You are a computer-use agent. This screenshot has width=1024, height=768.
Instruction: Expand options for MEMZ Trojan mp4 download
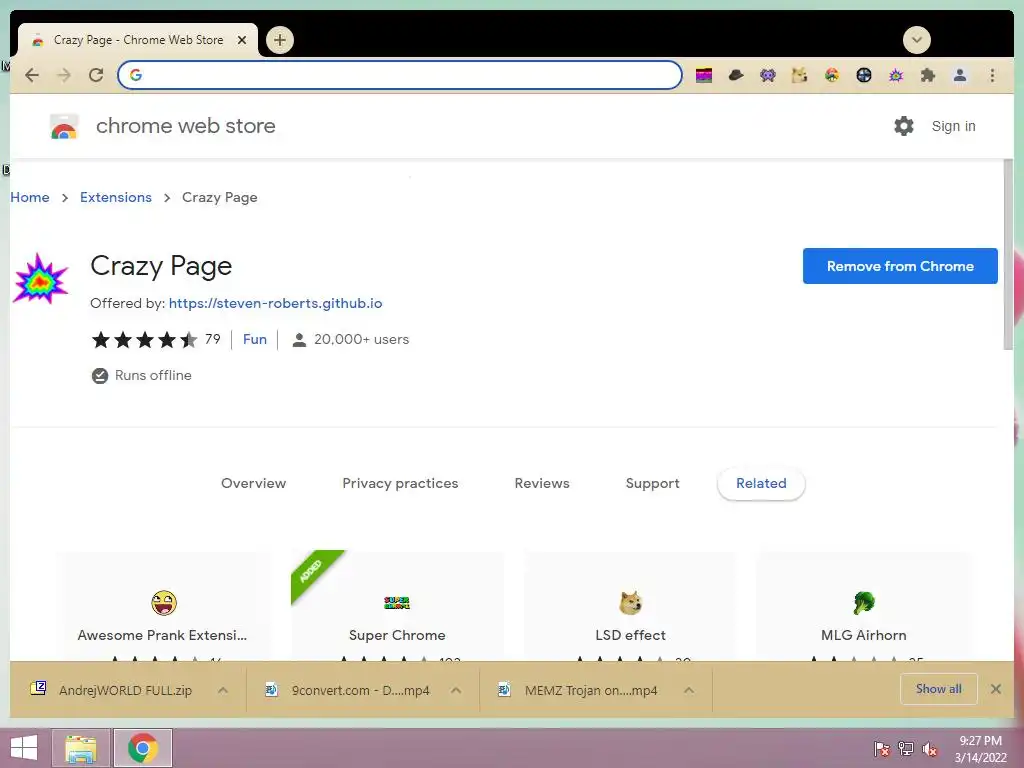coord(689,690)
